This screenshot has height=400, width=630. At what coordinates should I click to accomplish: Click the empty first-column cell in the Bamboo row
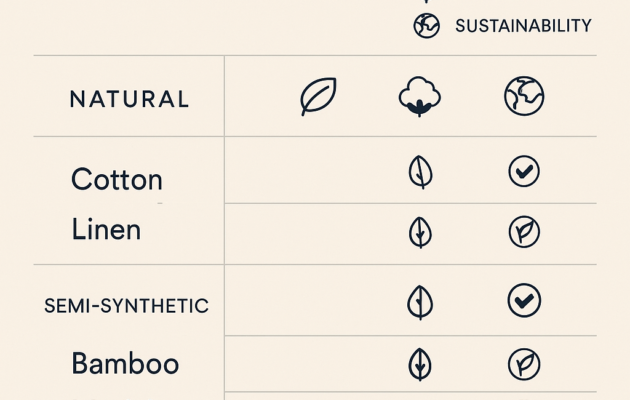(x=318, y=364)
